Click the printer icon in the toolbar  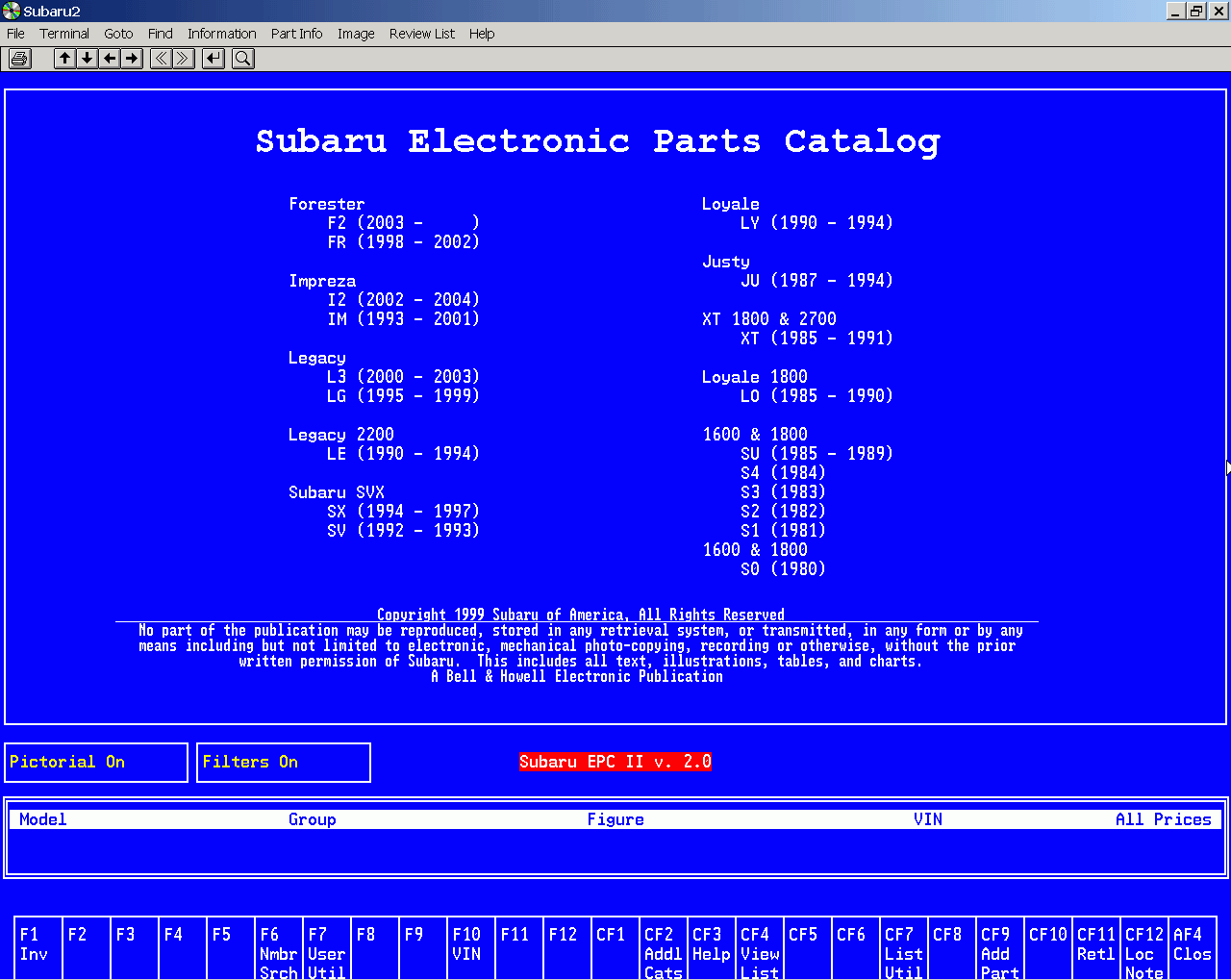[19, 59]
